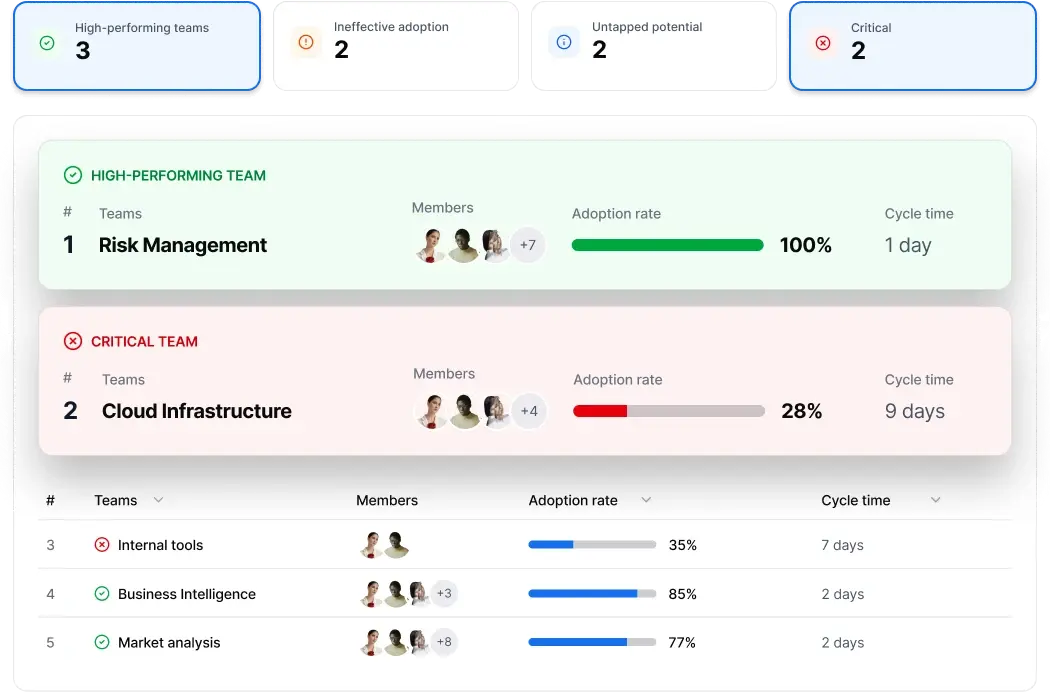Click the first member avatar in Risk Management row
The height and width of the screenshot is (692, 1050).
(430, 244)
